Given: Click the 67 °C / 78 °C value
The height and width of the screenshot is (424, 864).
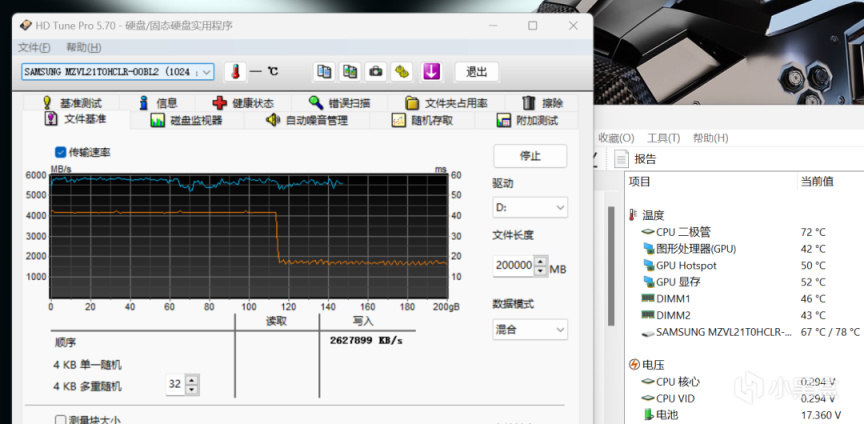Looking at the screenshot, I should coord(830,332).
